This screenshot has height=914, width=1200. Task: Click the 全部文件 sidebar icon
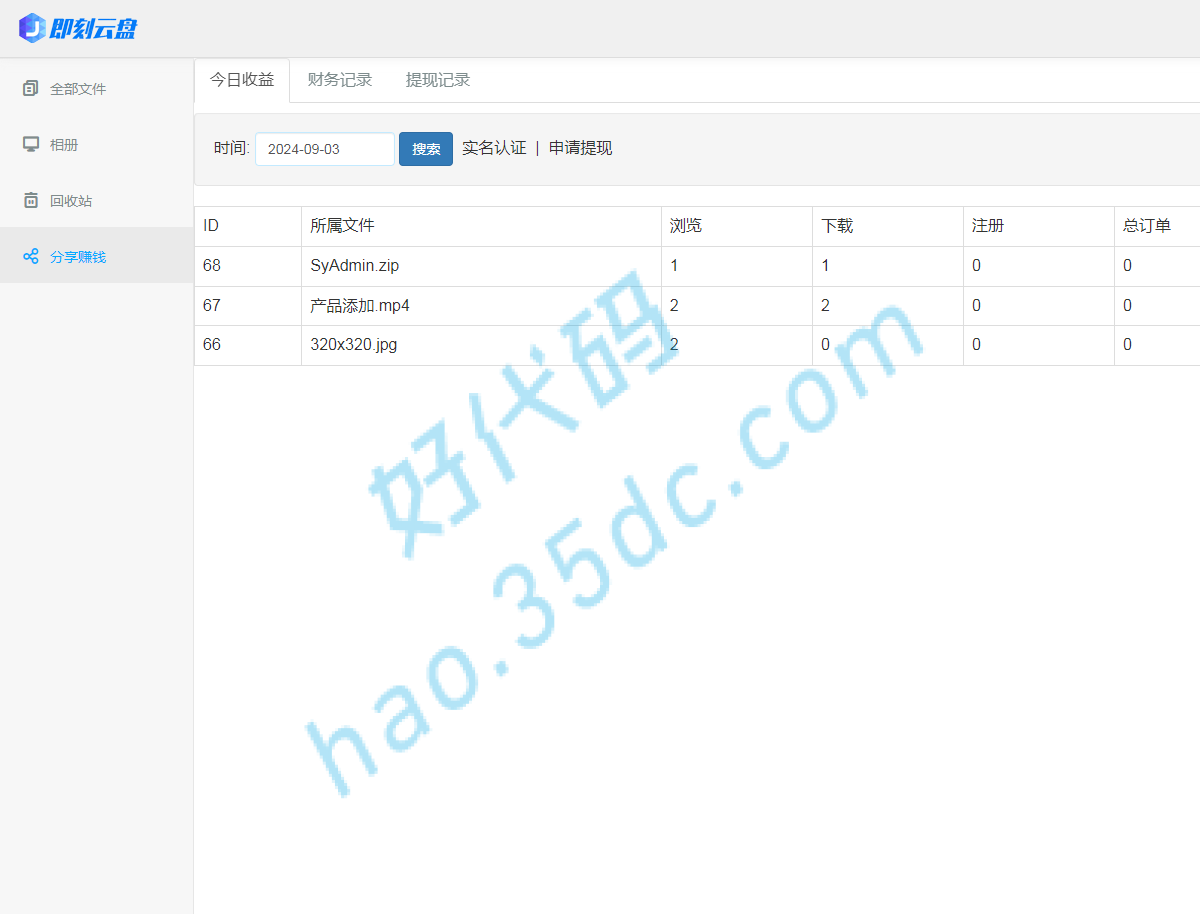(x=31, y=89)
